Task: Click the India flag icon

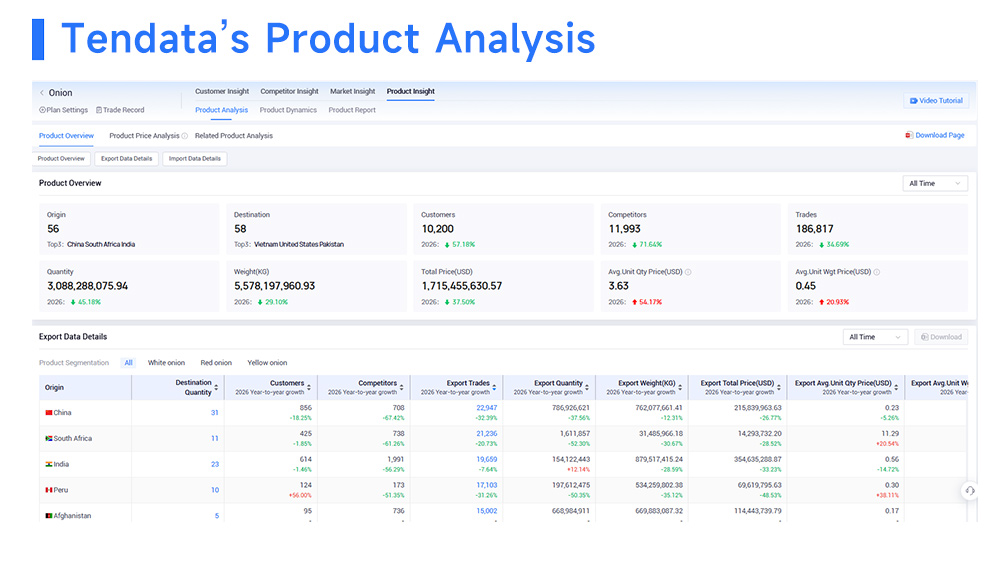Action: pyautogui.click(x=48, y=464)
